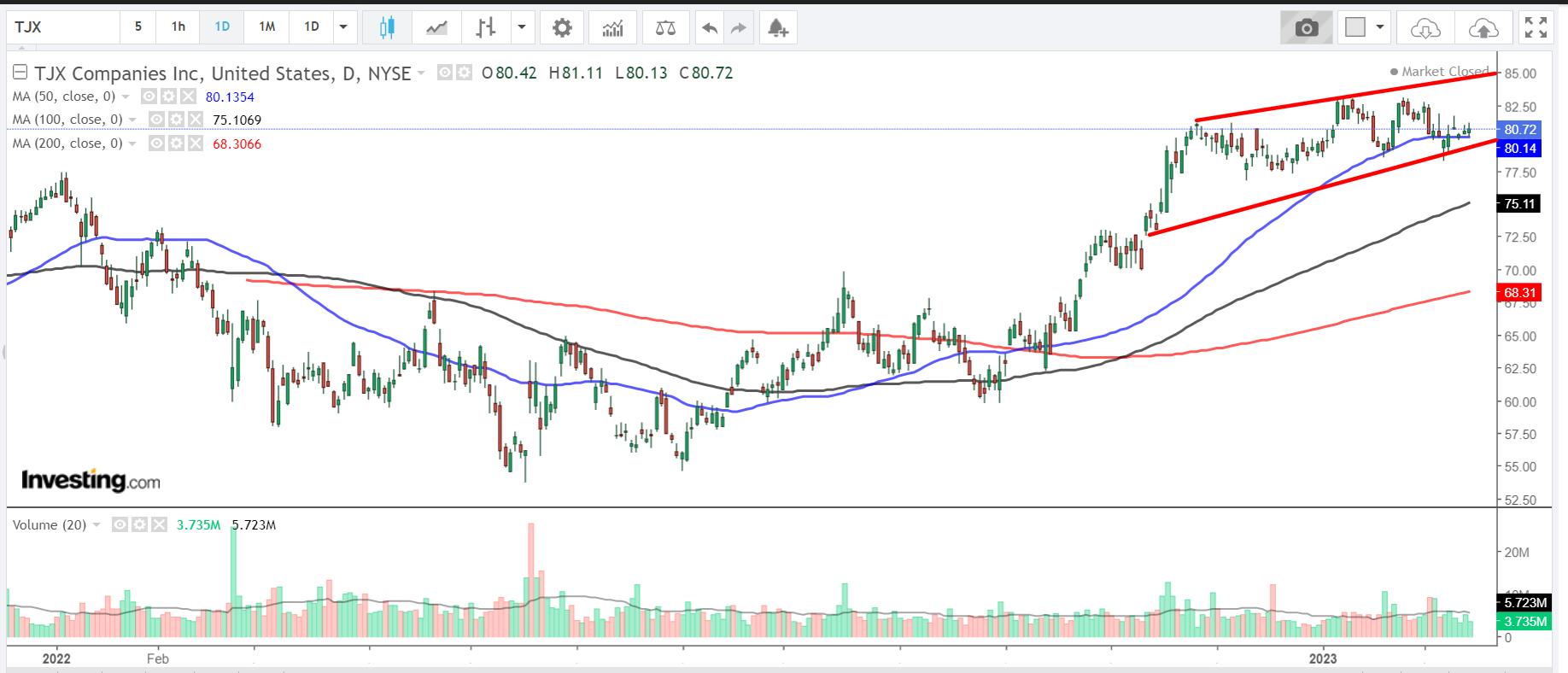1568x673 pixels.
Task: Click the MA 200 value 68.3066
Action: click(x=237, y=143)
